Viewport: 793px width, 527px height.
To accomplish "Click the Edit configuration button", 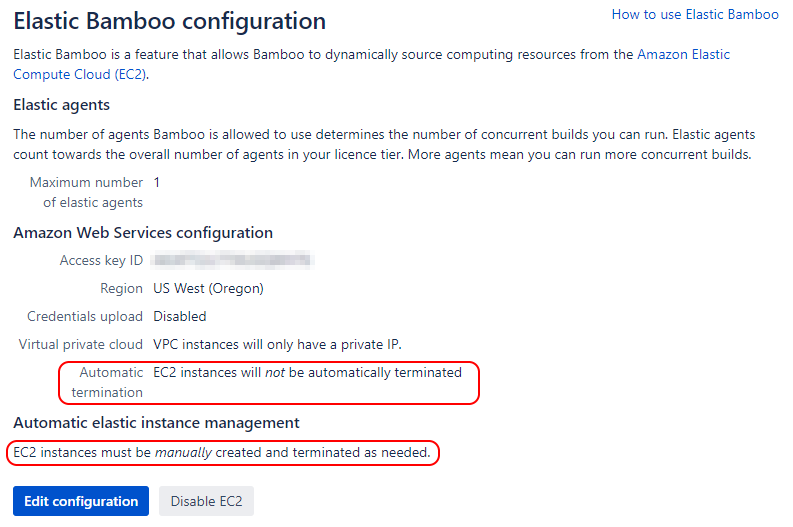I will point(81,501).
